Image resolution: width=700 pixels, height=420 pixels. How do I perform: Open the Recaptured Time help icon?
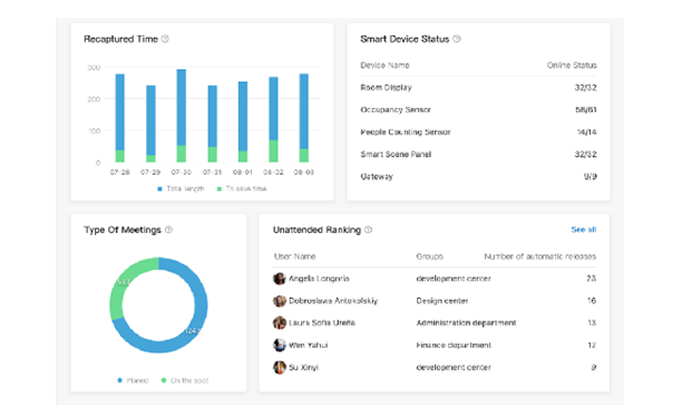click(165, 39)
